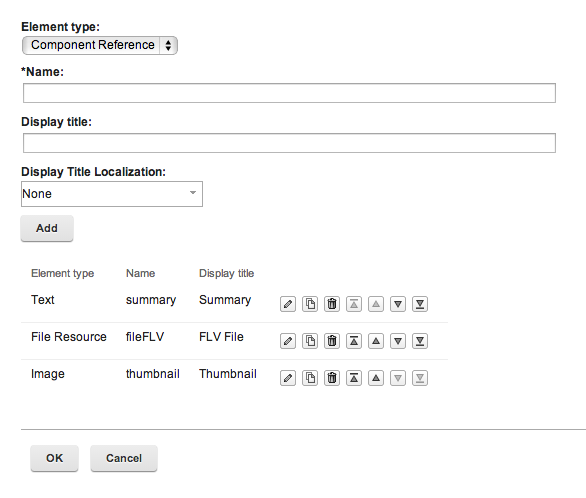Click the Add button
Viewport: 586px width, 498px height.
click(x=47, y=228)
